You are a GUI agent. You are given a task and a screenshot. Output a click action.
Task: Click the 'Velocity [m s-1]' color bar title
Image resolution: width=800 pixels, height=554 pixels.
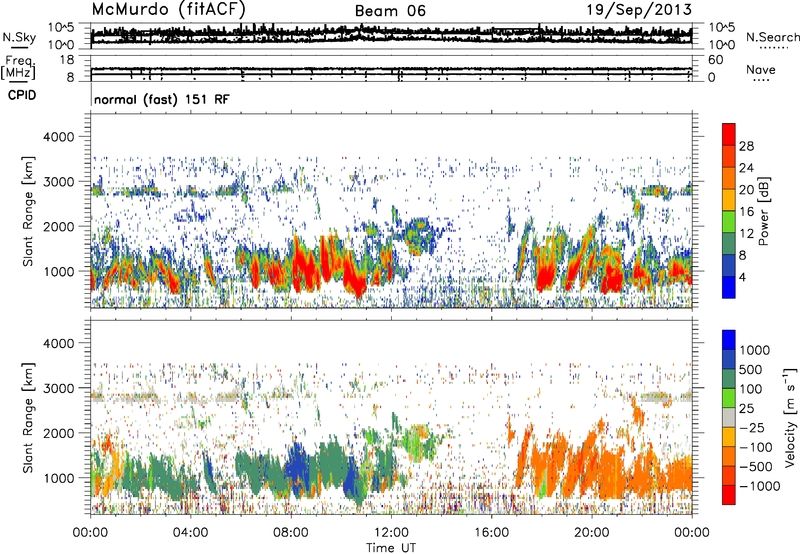point(790,417)
